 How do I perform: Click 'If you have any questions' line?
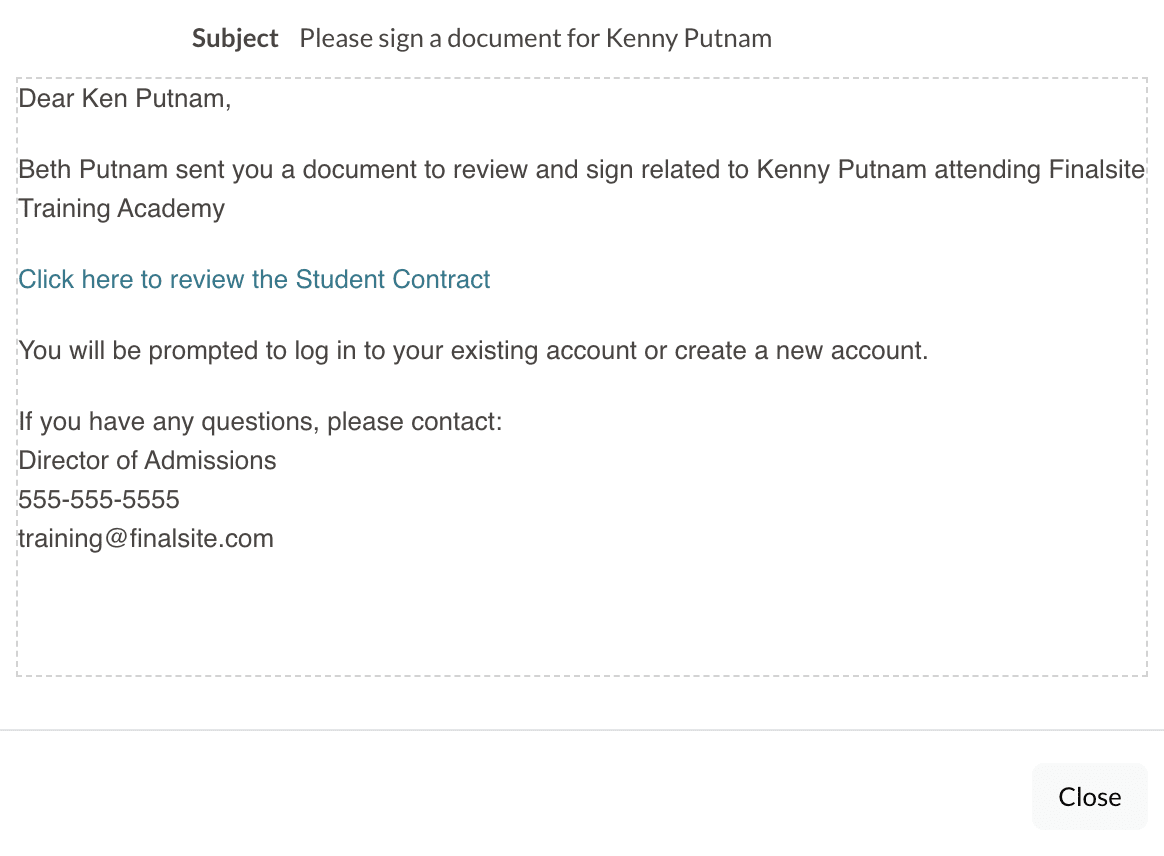[260, 421]
